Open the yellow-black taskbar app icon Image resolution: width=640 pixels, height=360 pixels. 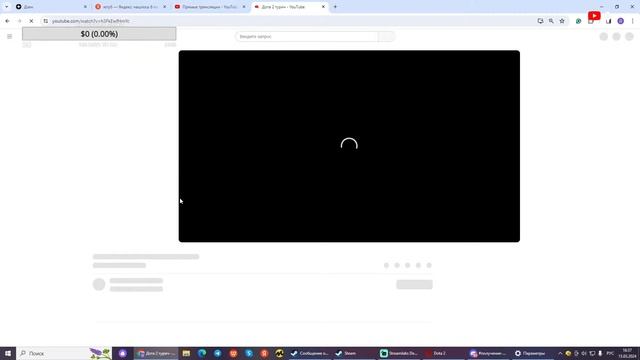[280, 353]
